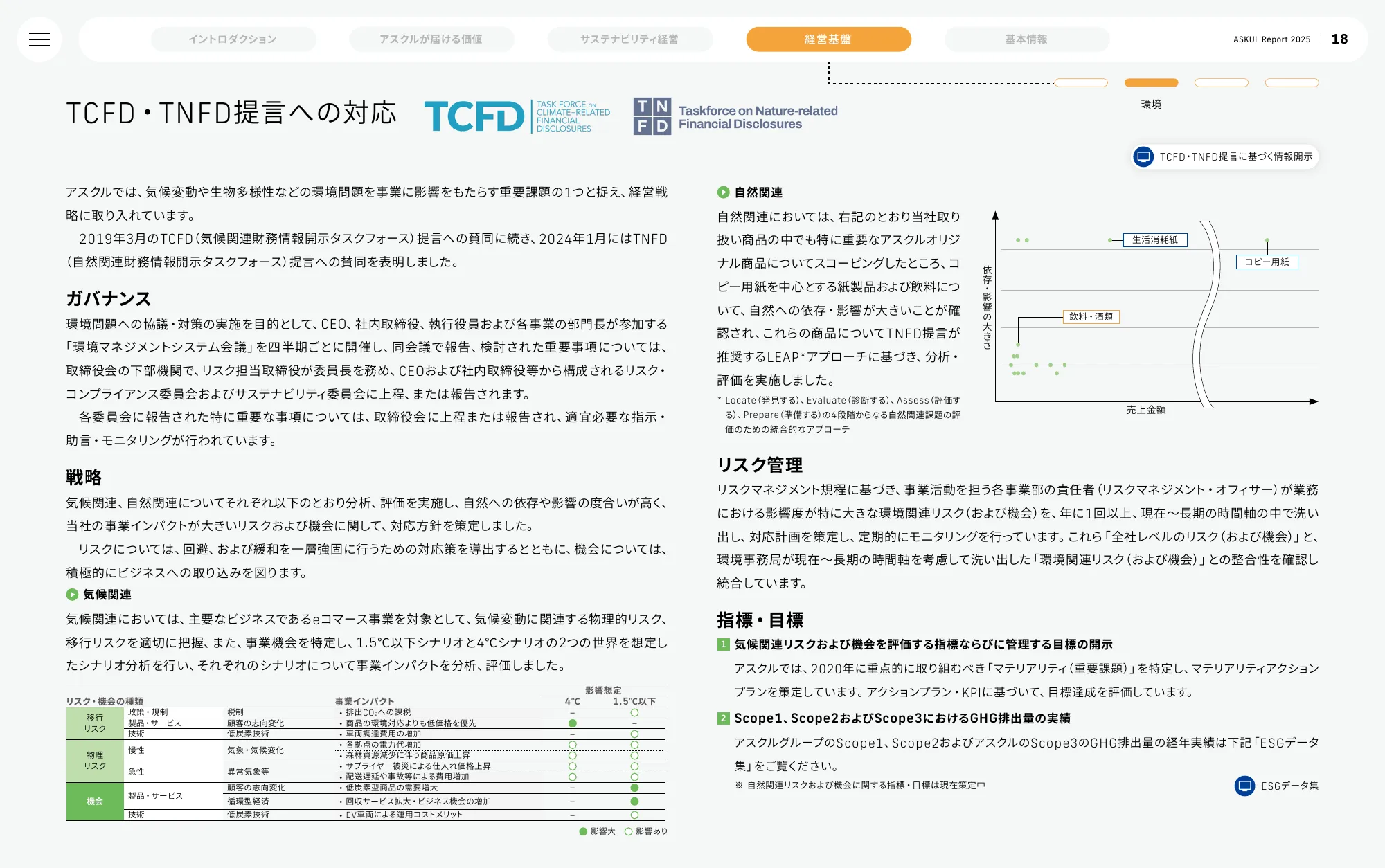1385x868 pixels.
Task: Click green arrow icon beside 自然関連
Action: coord(723,192)
